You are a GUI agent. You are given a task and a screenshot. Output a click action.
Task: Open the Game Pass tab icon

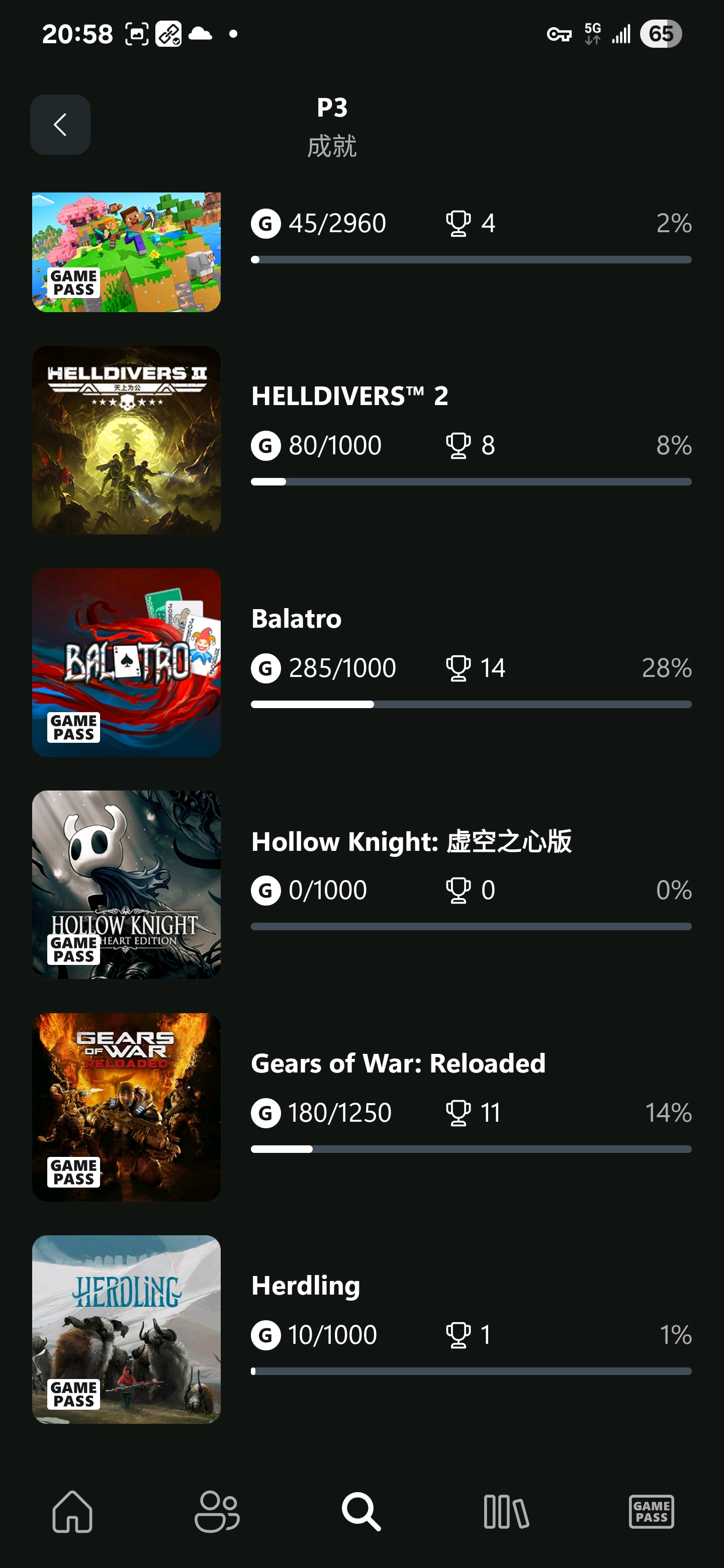pos(651,1511)
